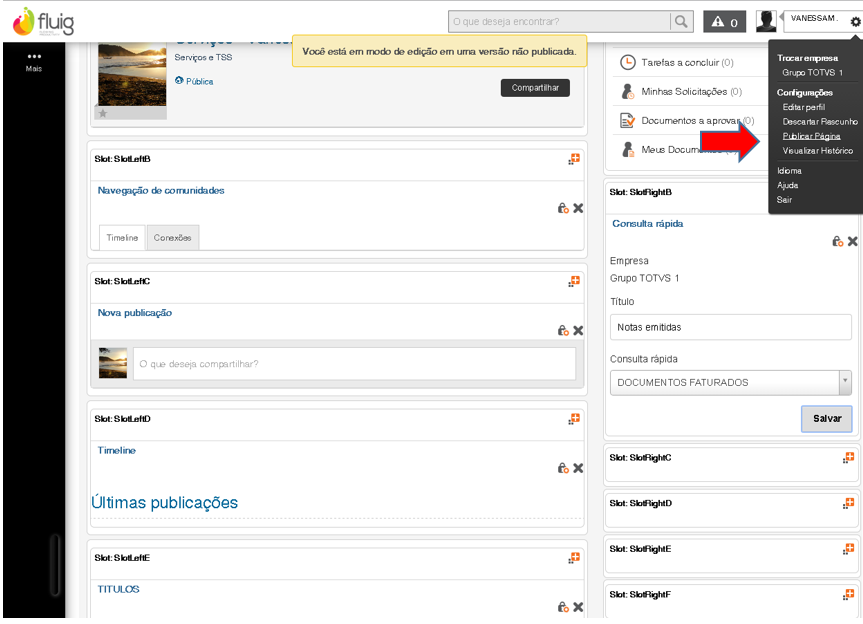Toggle lock on Nova publicação widget
The width and height of the screenshot is (863, 624).
[x=562, y=330]
